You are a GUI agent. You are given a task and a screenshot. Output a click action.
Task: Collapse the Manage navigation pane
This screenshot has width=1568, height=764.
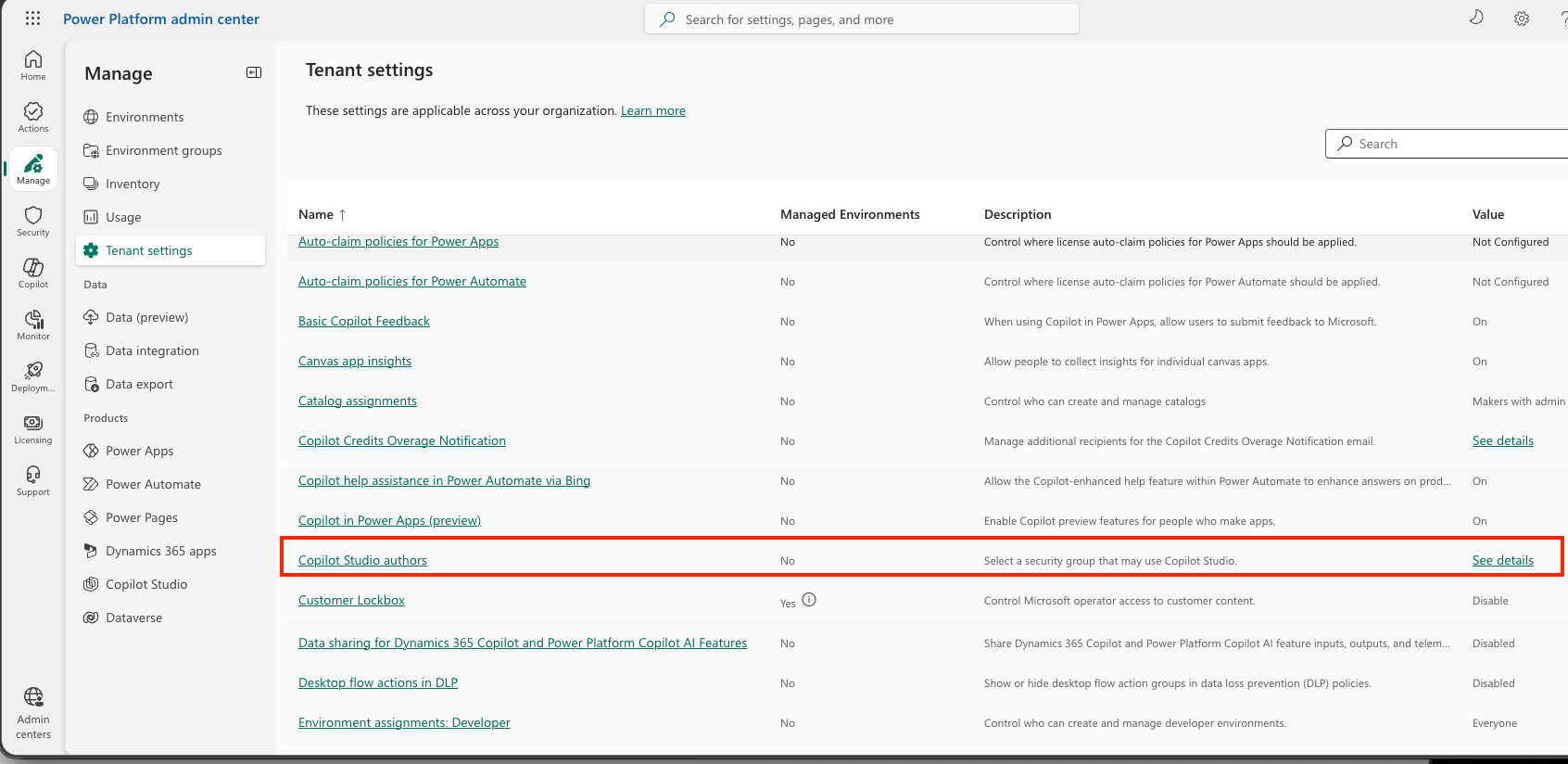254,72
